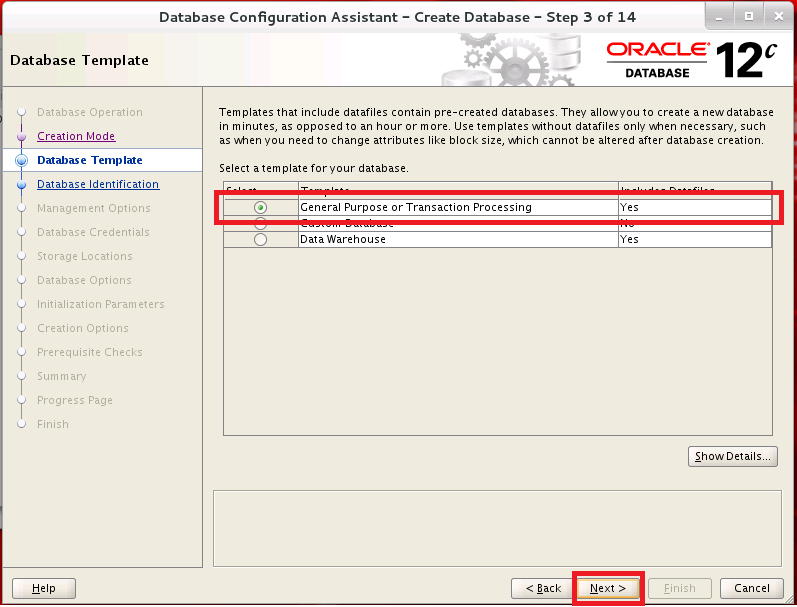Click the Database Template step in sidebar

90,160
